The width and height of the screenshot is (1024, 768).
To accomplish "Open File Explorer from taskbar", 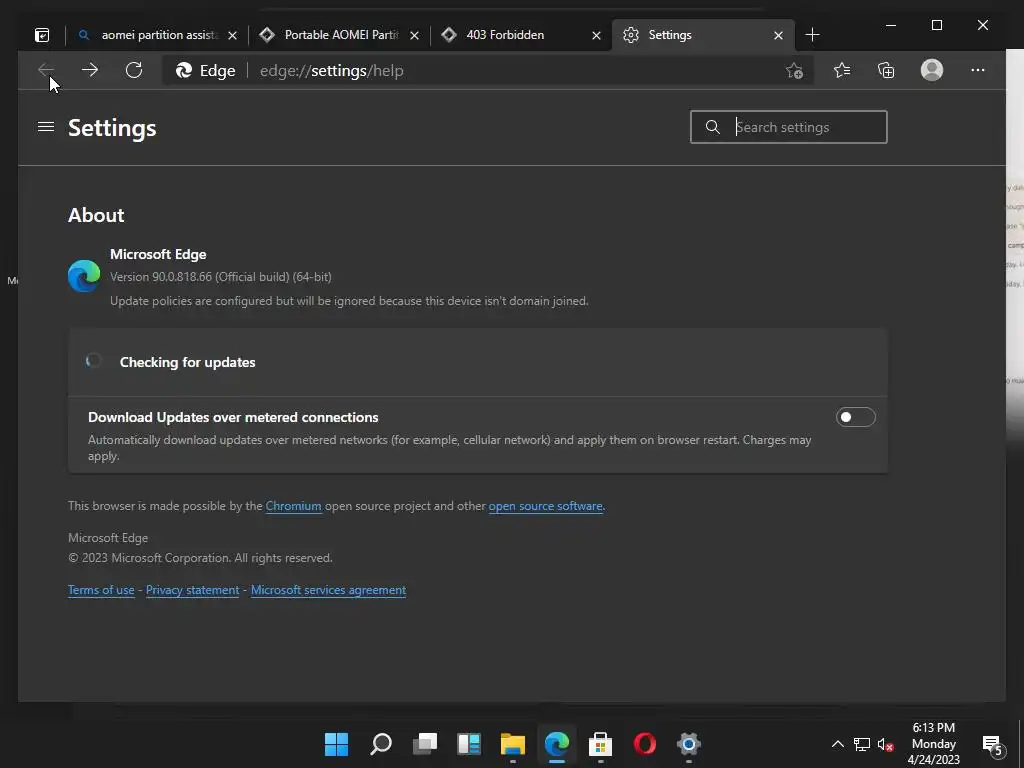I will click(x=513, y=744).
